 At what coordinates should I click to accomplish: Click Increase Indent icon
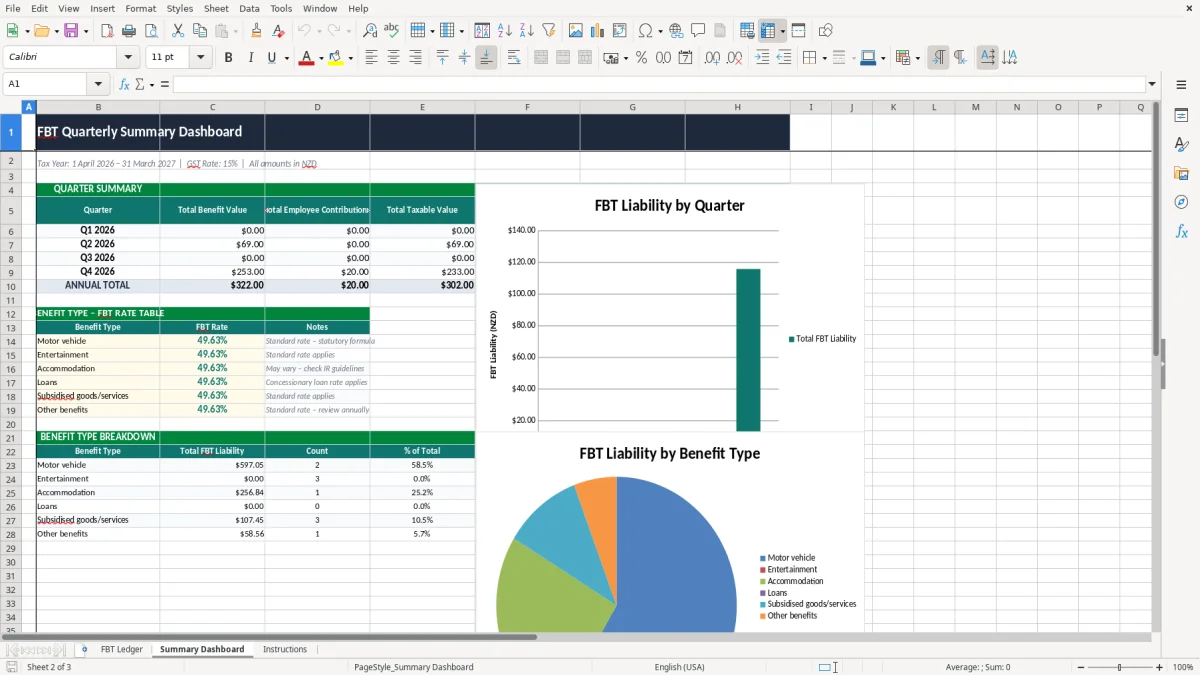click(x=762, y=58)
